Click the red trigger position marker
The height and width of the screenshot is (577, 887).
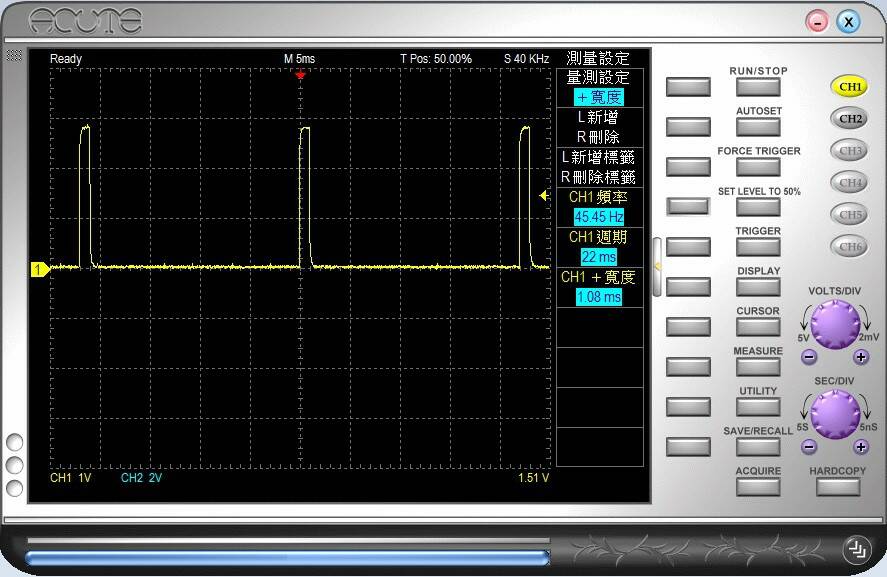point(300,75)
